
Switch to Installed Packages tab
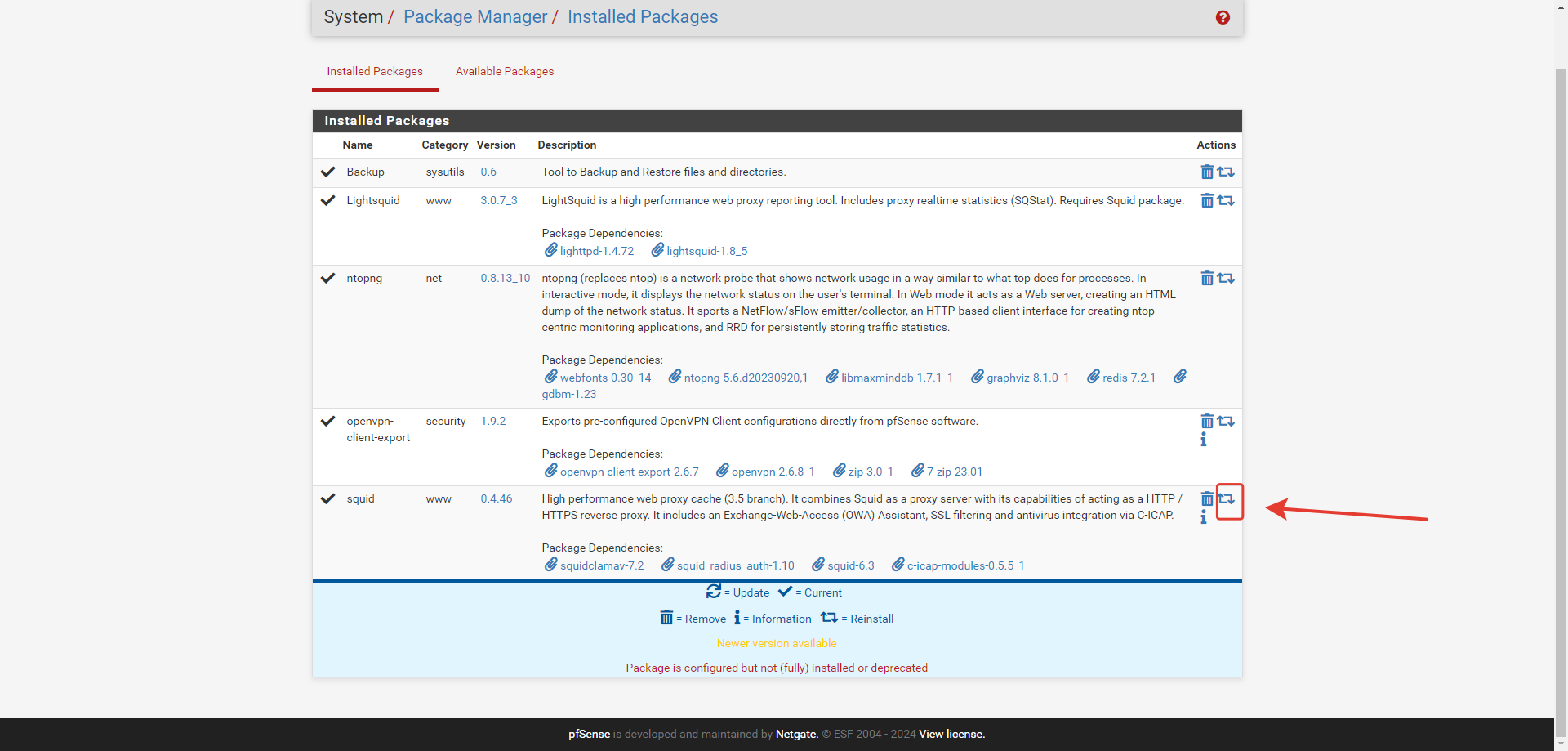(x=375, y=72)
